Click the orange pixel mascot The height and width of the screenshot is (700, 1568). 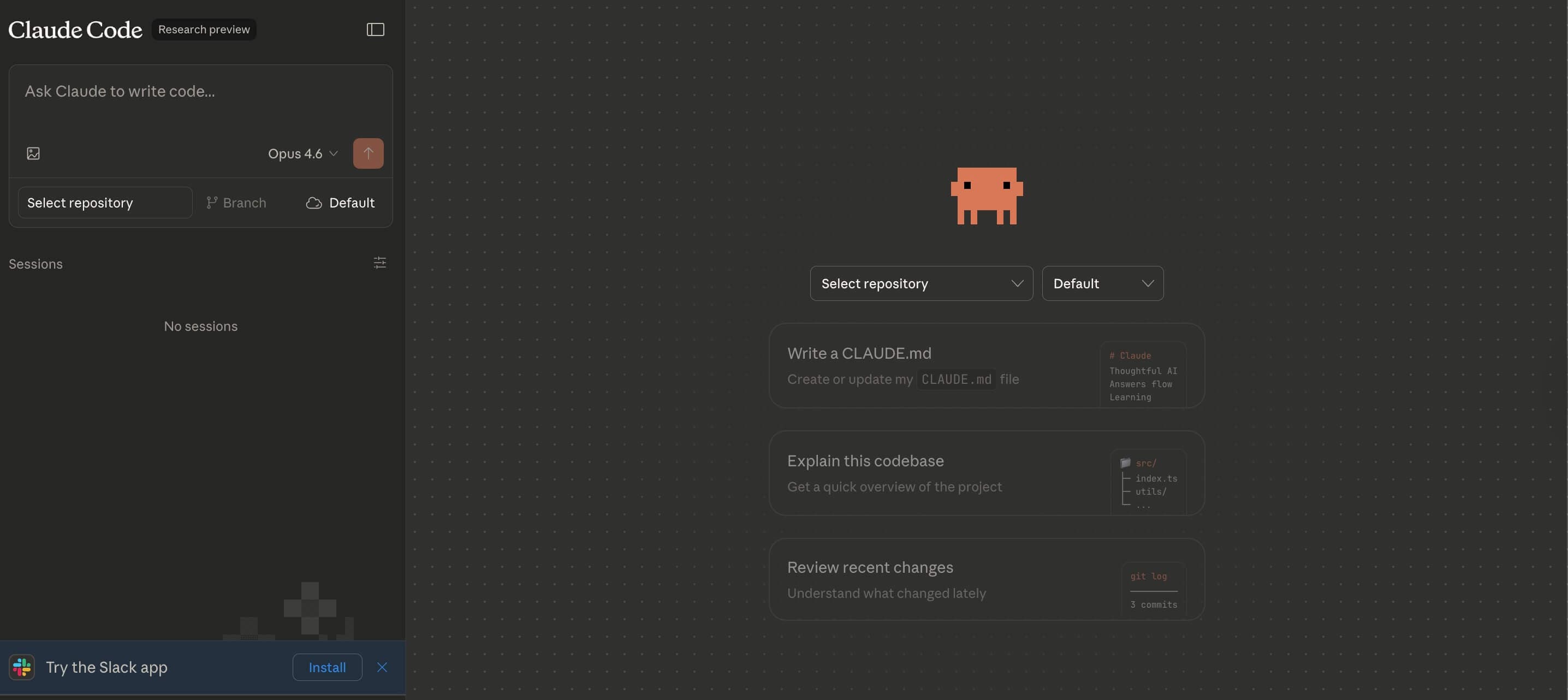(x=987, y=196)
